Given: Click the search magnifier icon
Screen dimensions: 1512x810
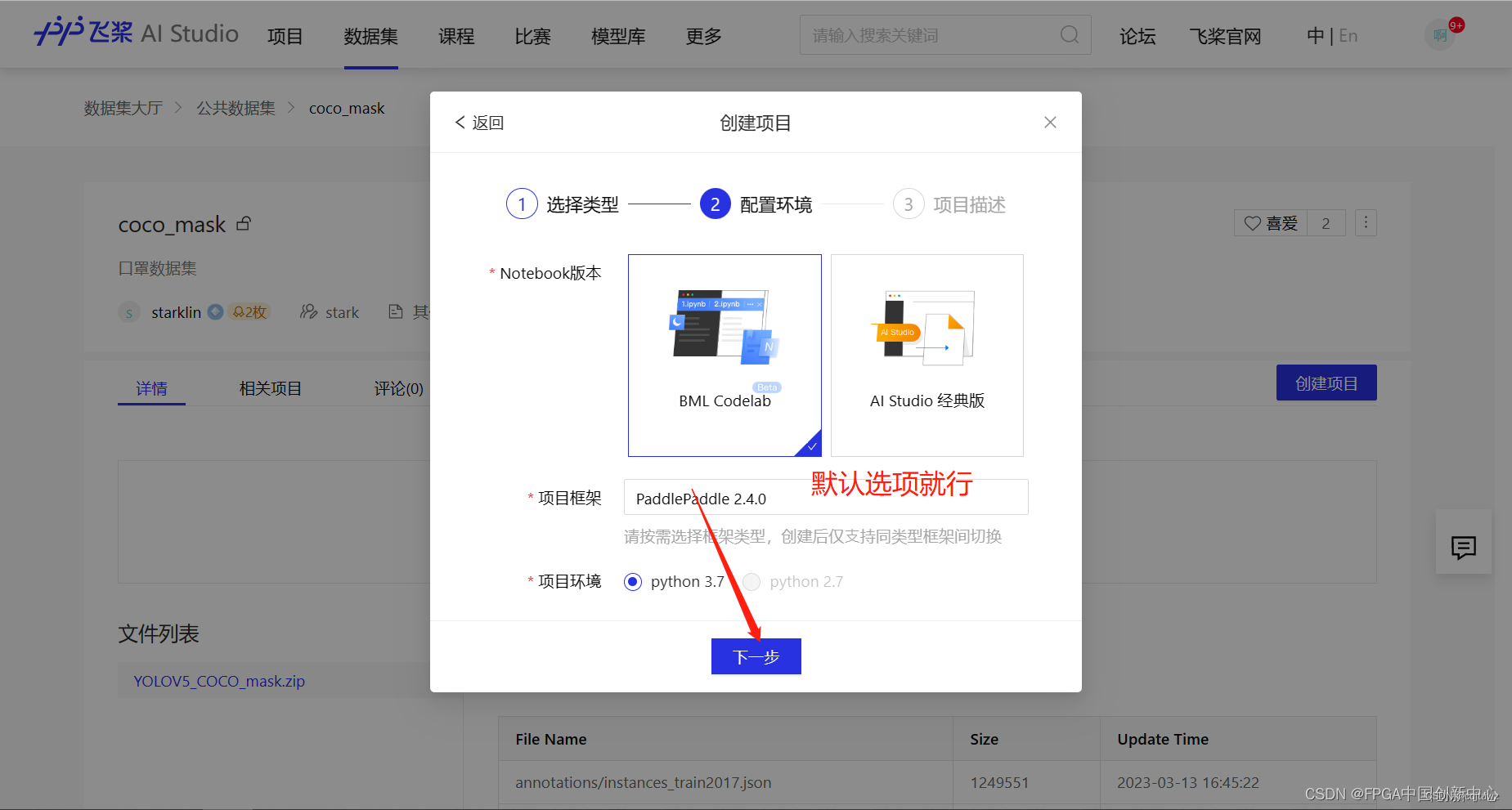Looking at the screenshot, I should point(1069,35).
